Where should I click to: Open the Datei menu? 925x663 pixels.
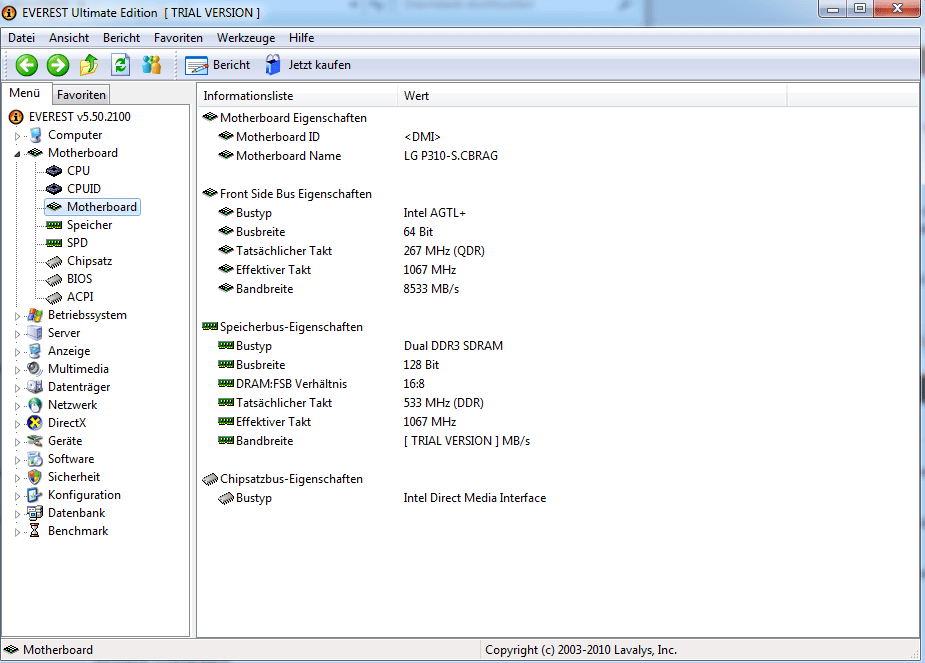(21, 38)
